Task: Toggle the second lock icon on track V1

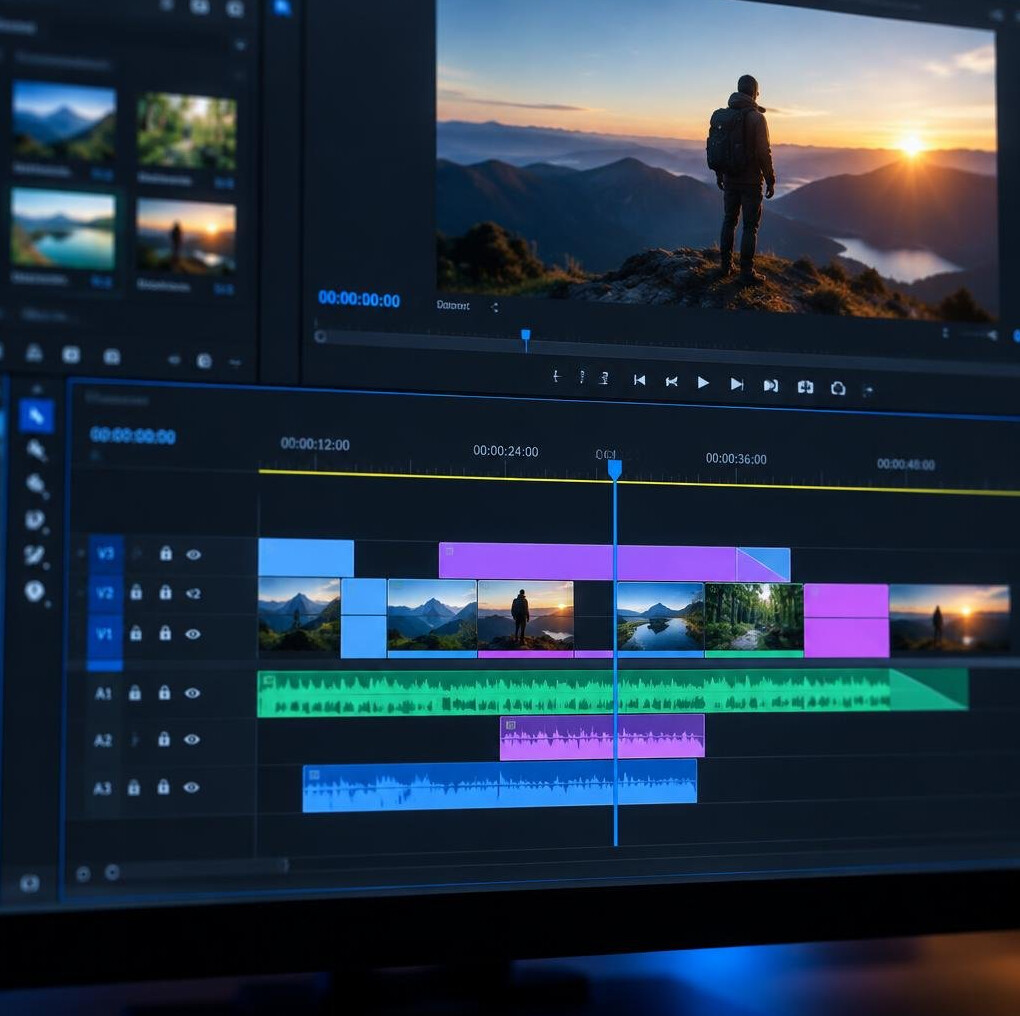Action: pyautogui.click(x=165, y=632)
